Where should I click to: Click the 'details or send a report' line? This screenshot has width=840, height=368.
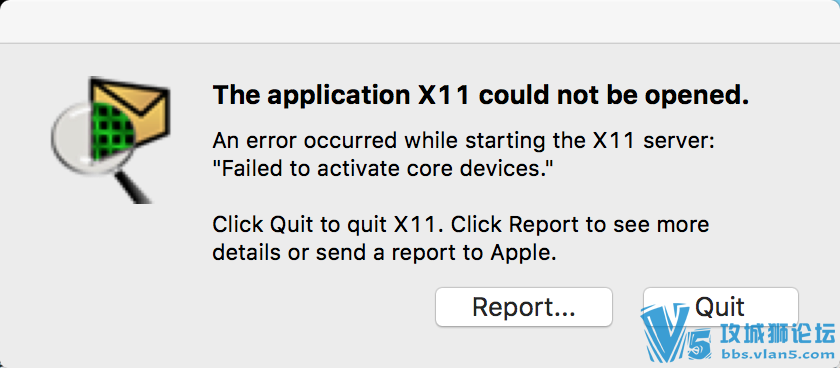click(x=385, y=252)
